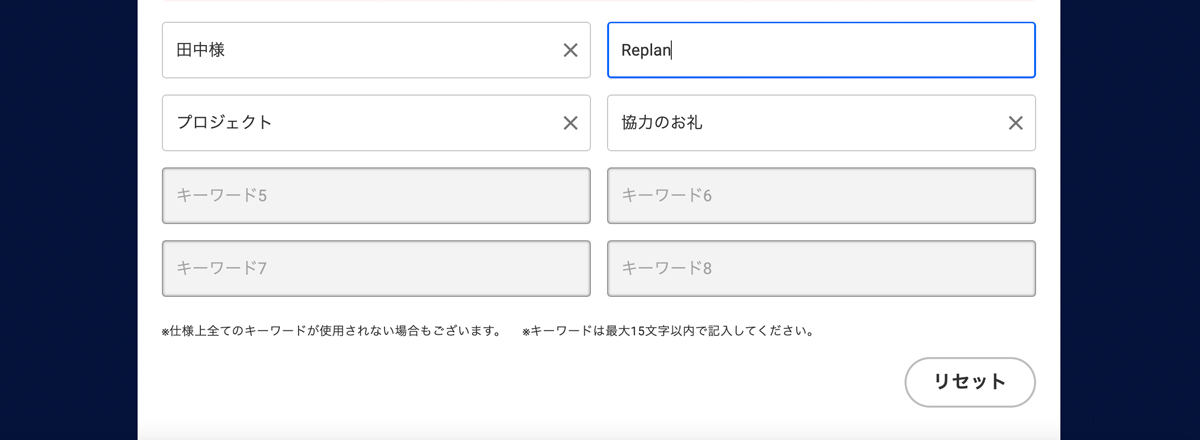Focus the field containing 田中様

coord(376,50)
